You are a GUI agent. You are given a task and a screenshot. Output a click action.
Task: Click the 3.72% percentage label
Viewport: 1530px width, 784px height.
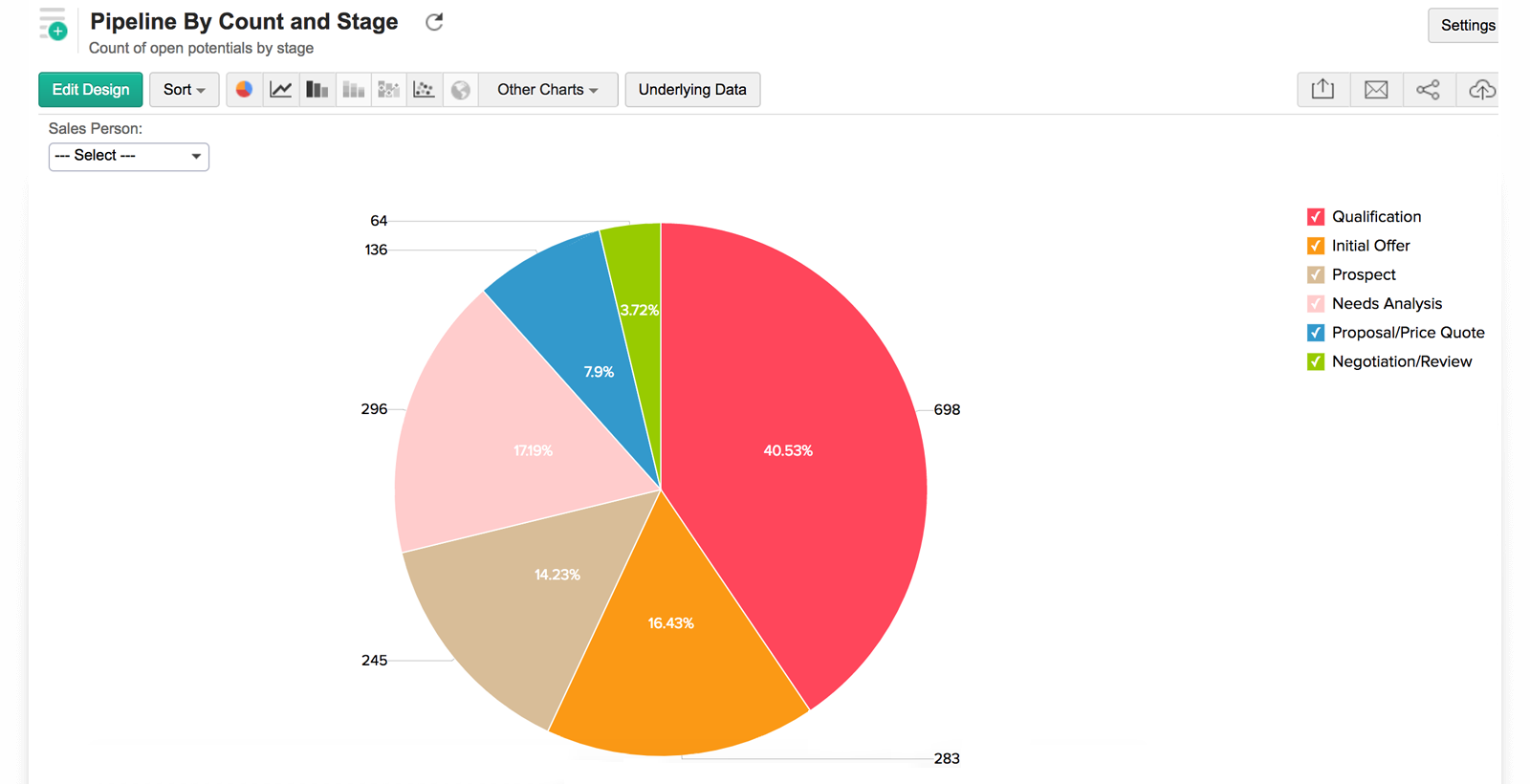tap(639, 310)
